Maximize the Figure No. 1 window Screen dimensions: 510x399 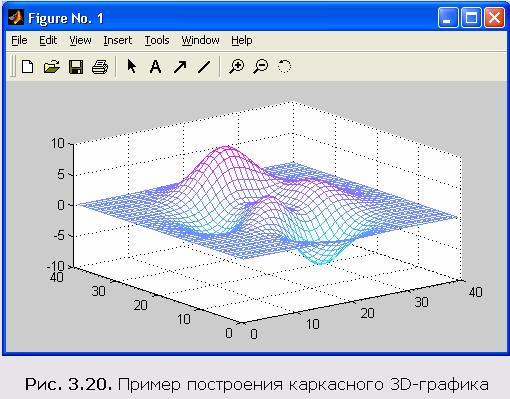pyautogui.click(x=471, y=18)
